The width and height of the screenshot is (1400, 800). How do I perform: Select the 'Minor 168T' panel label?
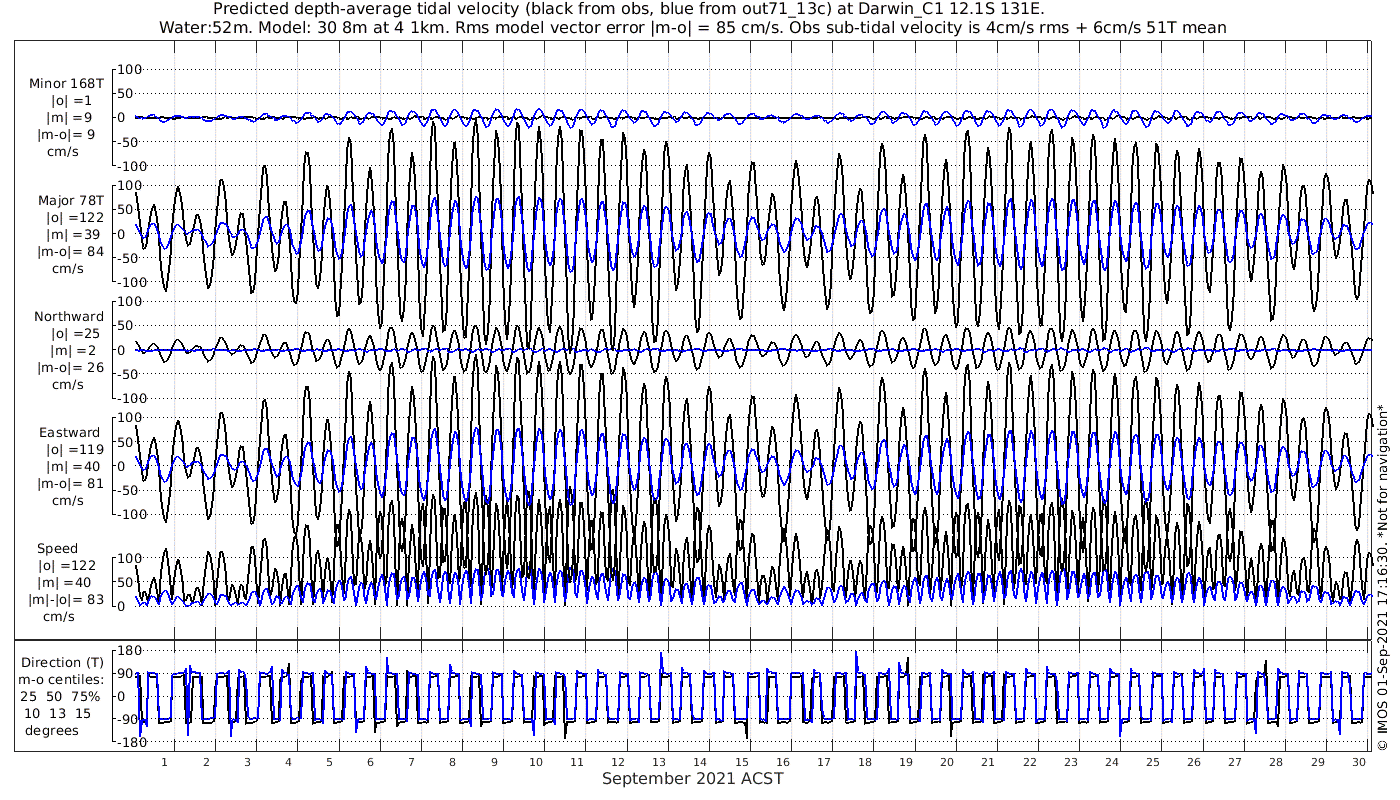pyautogui.click(x=67, y=85)
